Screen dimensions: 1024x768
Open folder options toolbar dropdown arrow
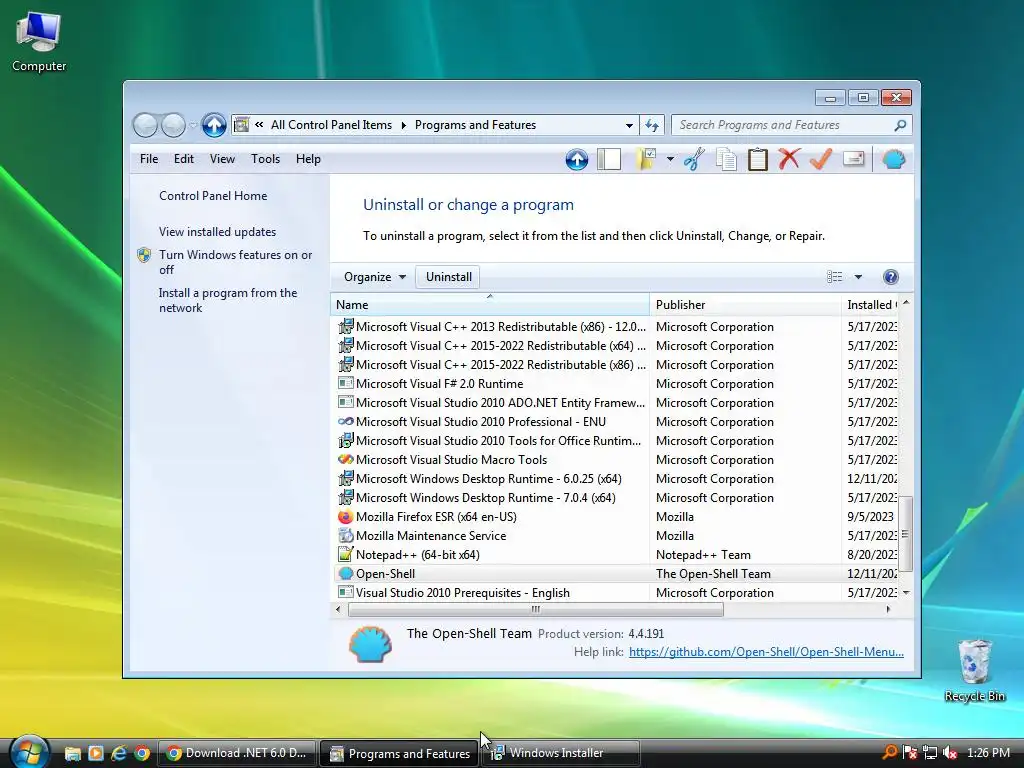(670, 159)
